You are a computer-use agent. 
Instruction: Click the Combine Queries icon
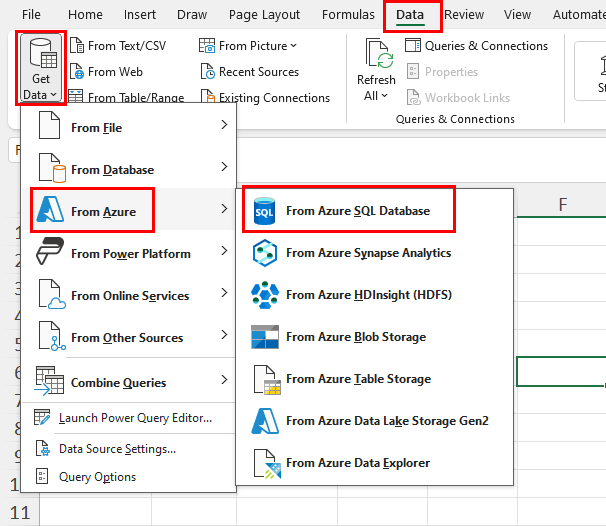49,380
